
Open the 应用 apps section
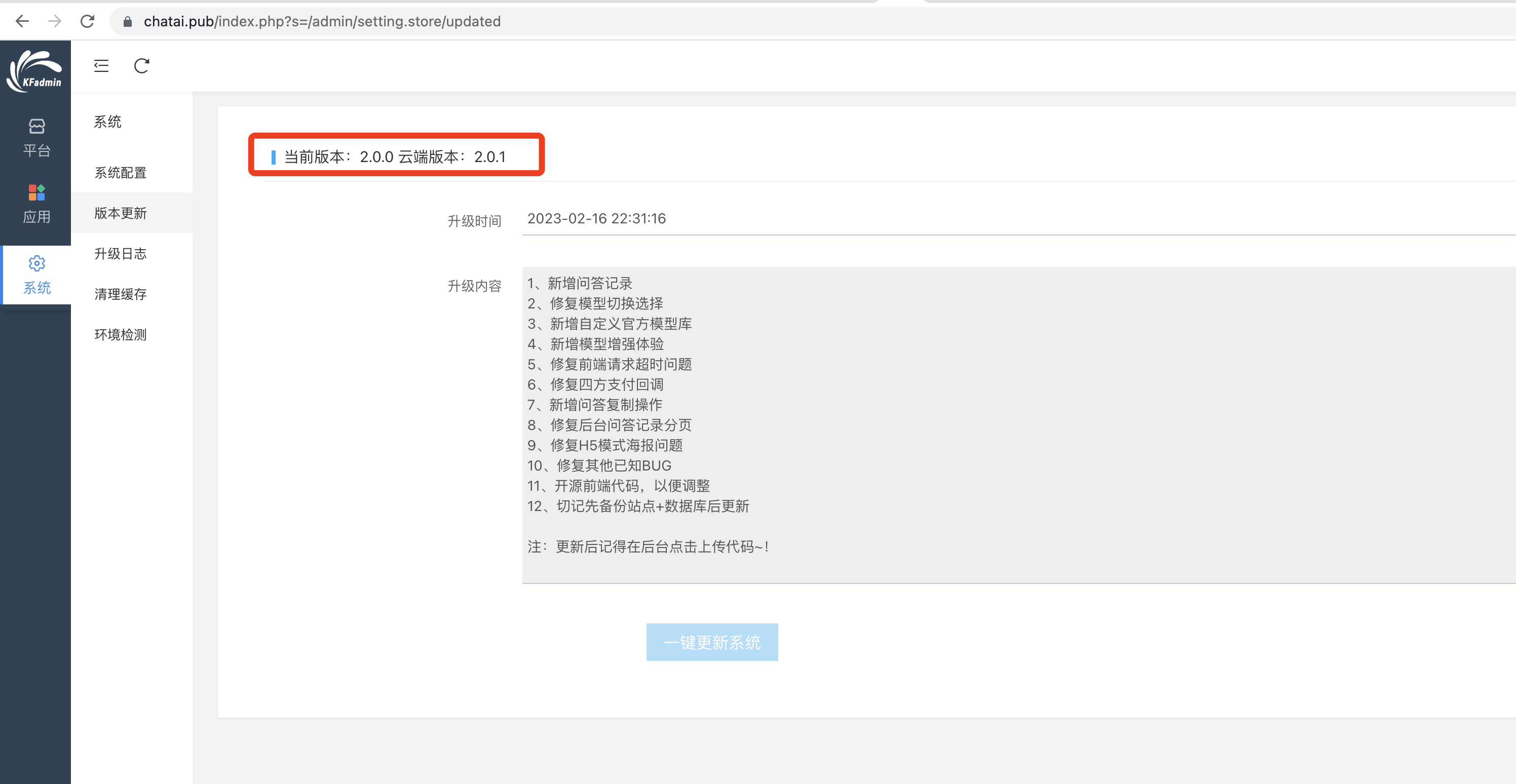(x=36, y=204)
